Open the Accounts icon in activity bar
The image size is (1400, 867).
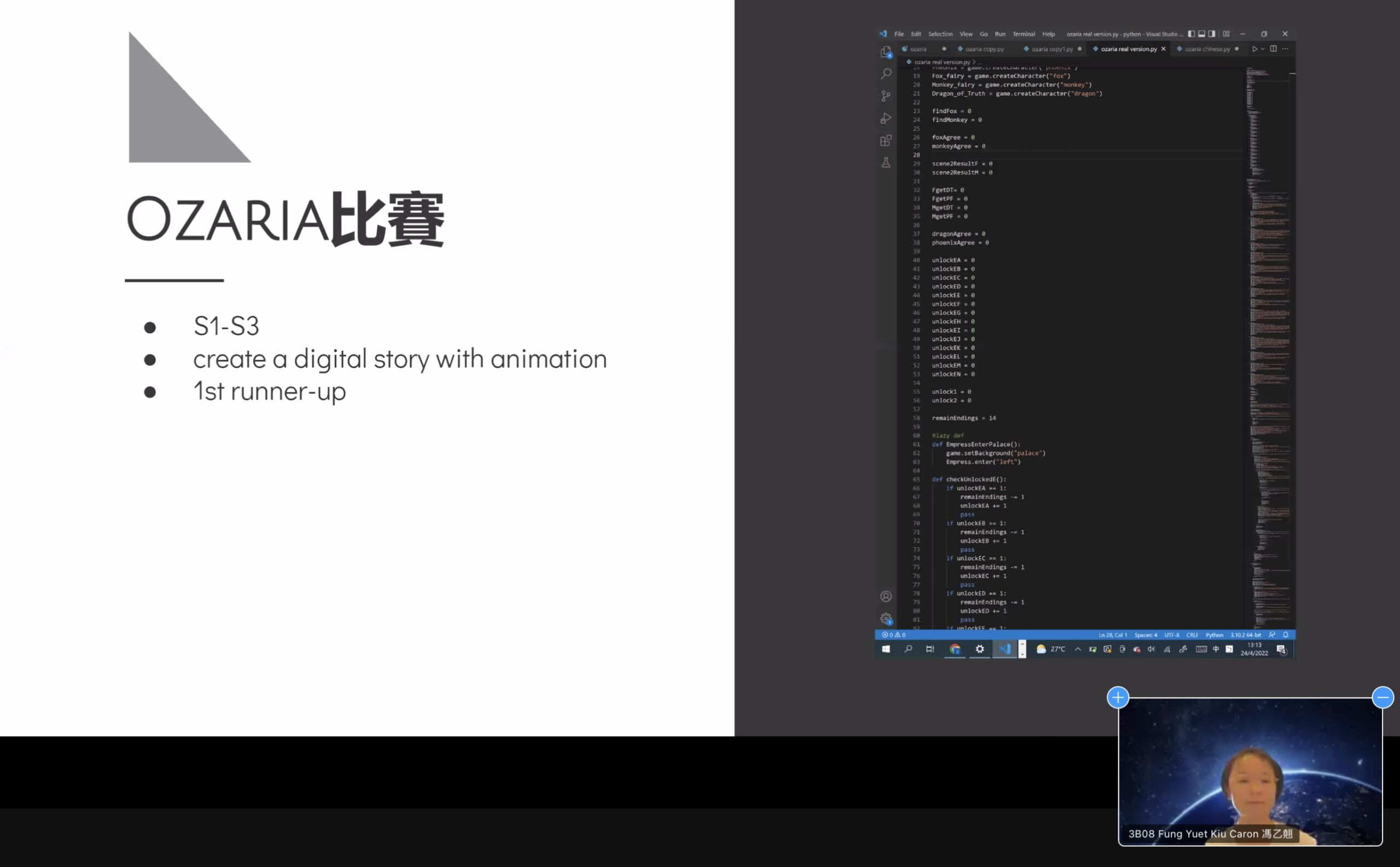tap(886, 596)
